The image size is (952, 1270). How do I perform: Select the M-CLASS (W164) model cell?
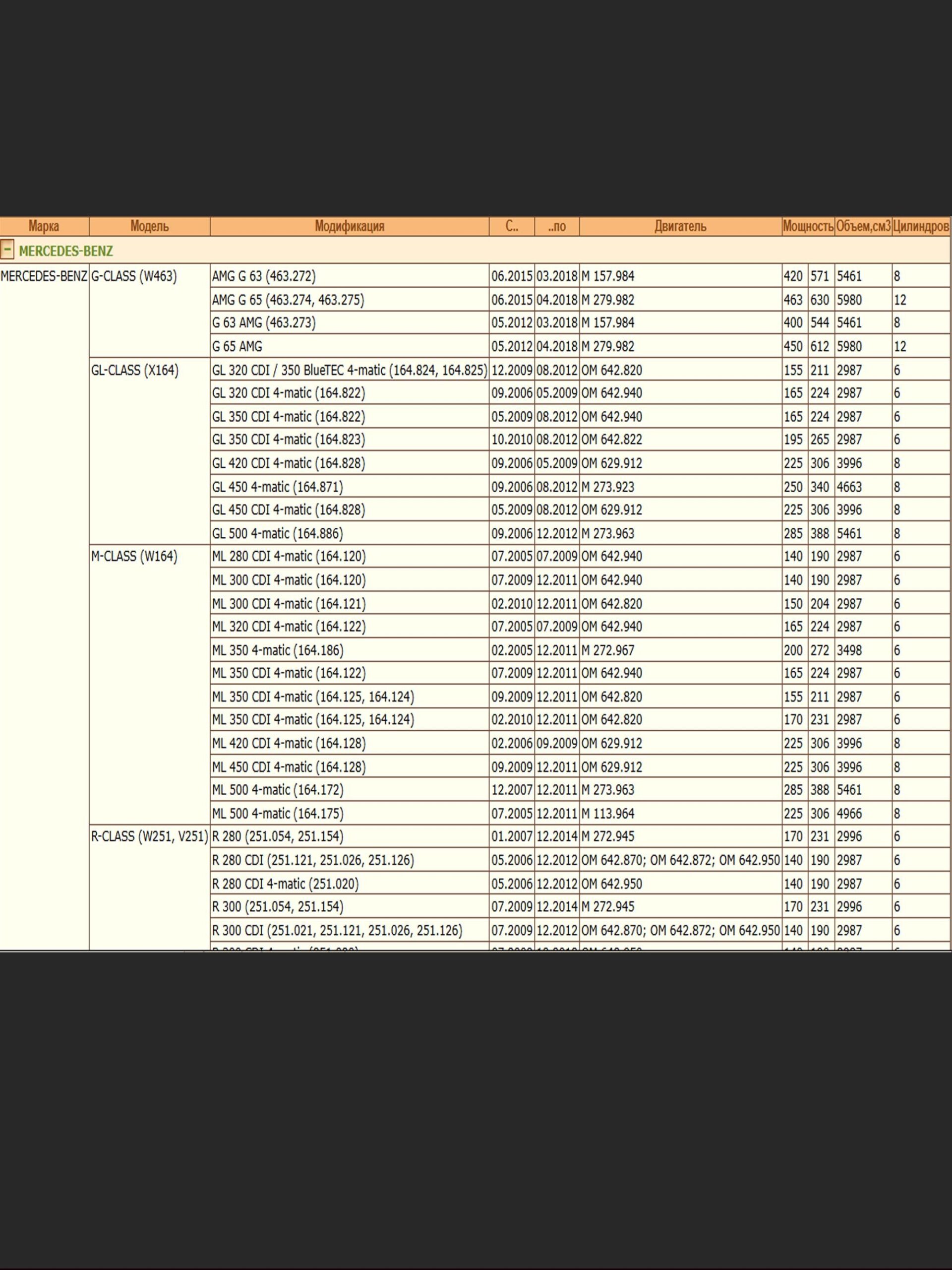point(134,556)
